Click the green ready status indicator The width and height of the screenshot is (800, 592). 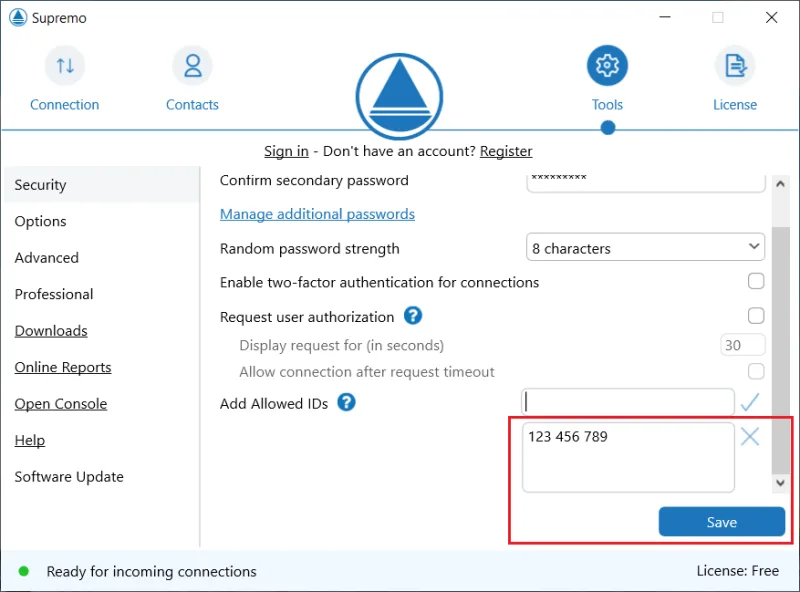point(23,571)
